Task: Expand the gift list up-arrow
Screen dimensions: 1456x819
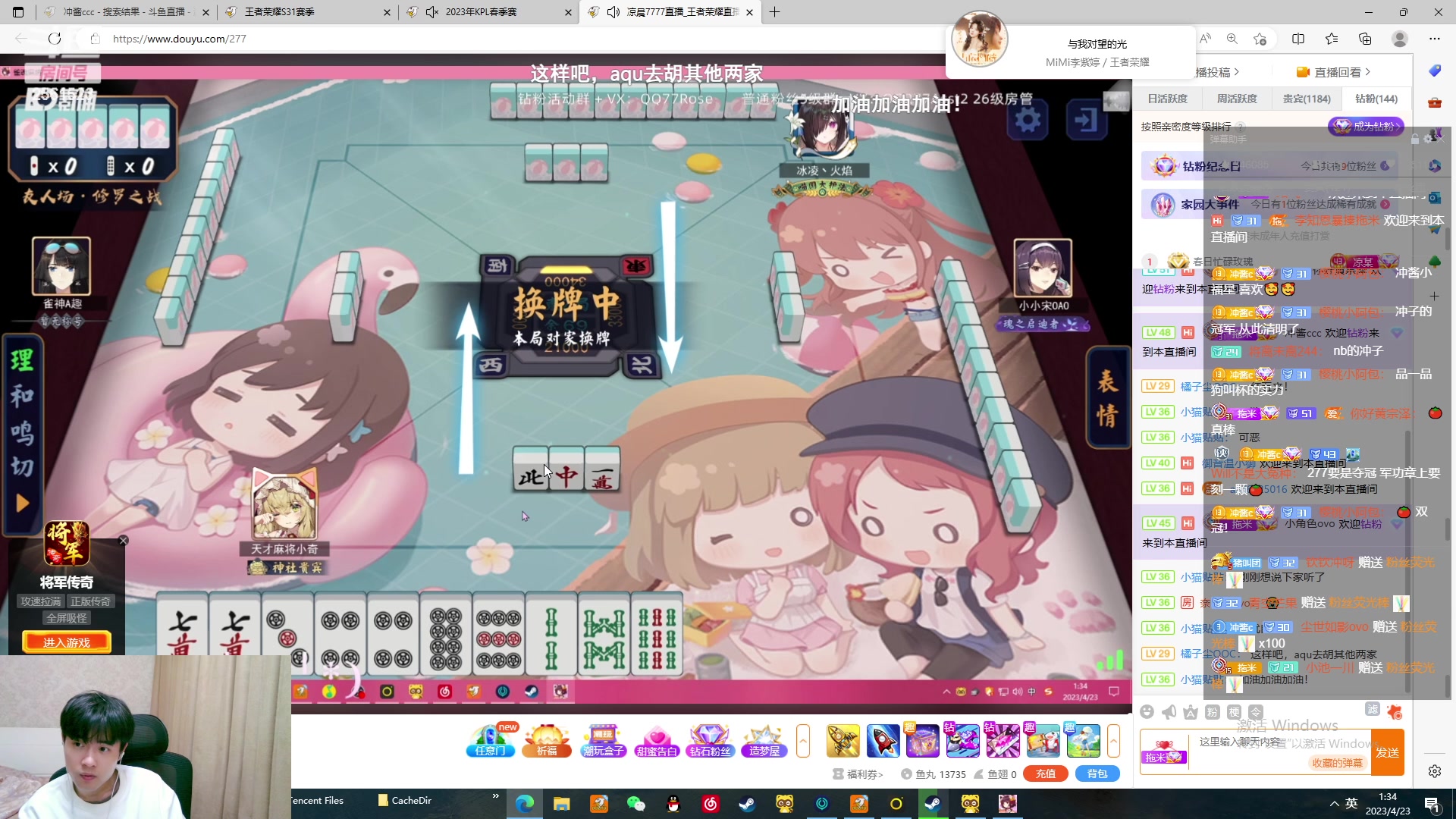Action: tap(1113, 740)
